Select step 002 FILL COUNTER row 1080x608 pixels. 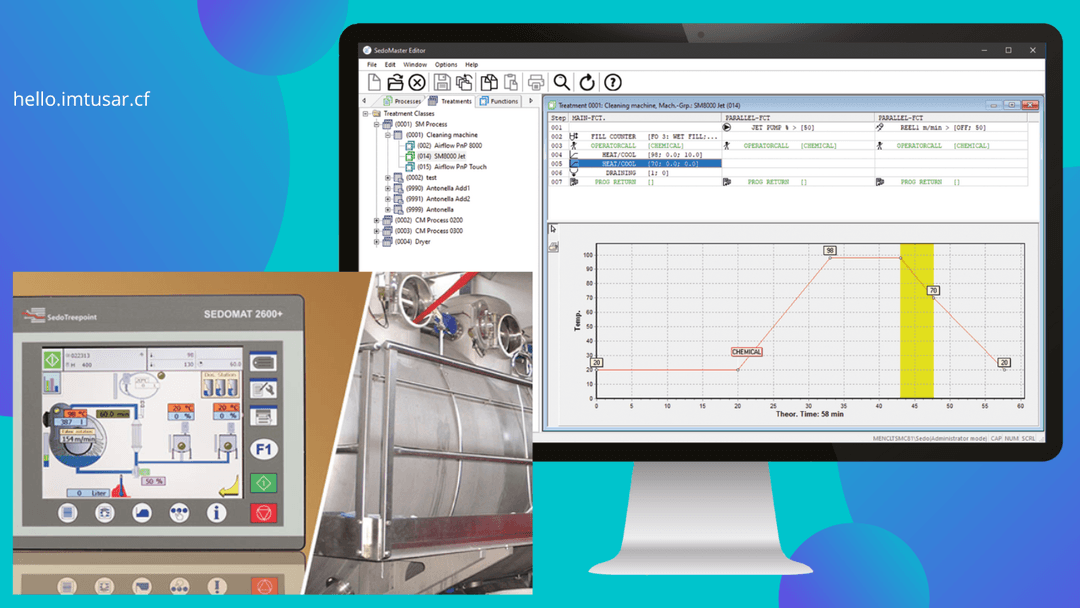pos(634,136)
